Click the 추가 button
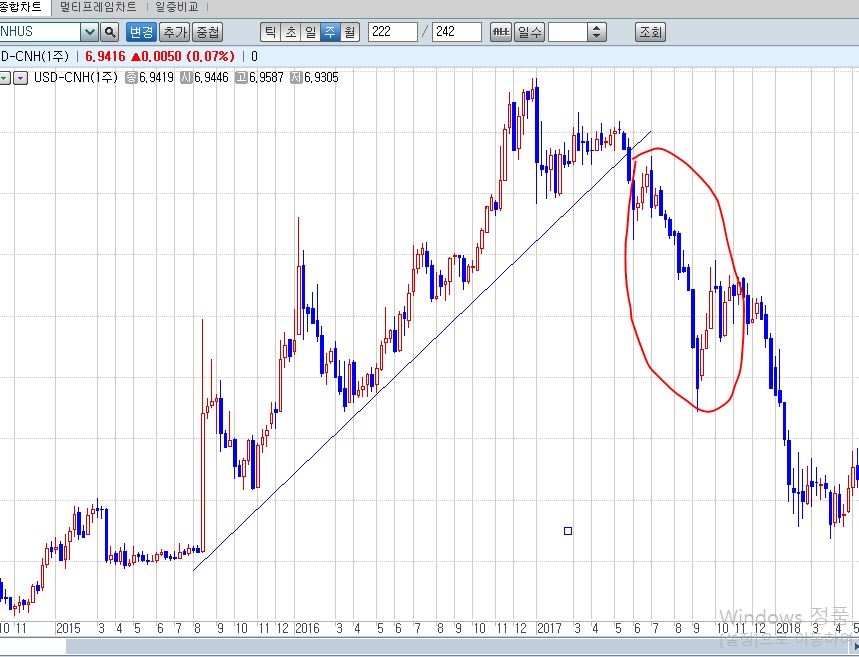 [x=174, y=32]
